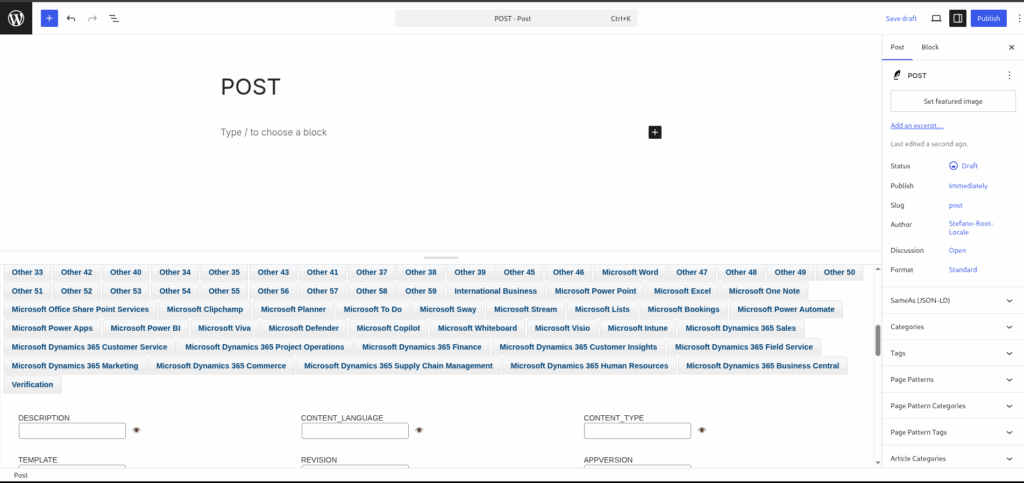Click the 'Type / to choose a block' placeholder
This screenshot has width=1024, height=483.
click(274, 132)
